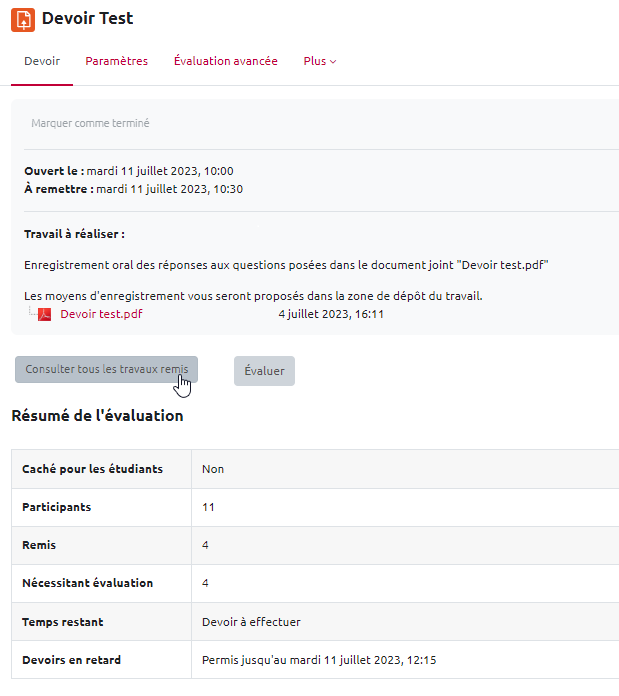Go to the Évaluation avancée tab

coord(225,61)
